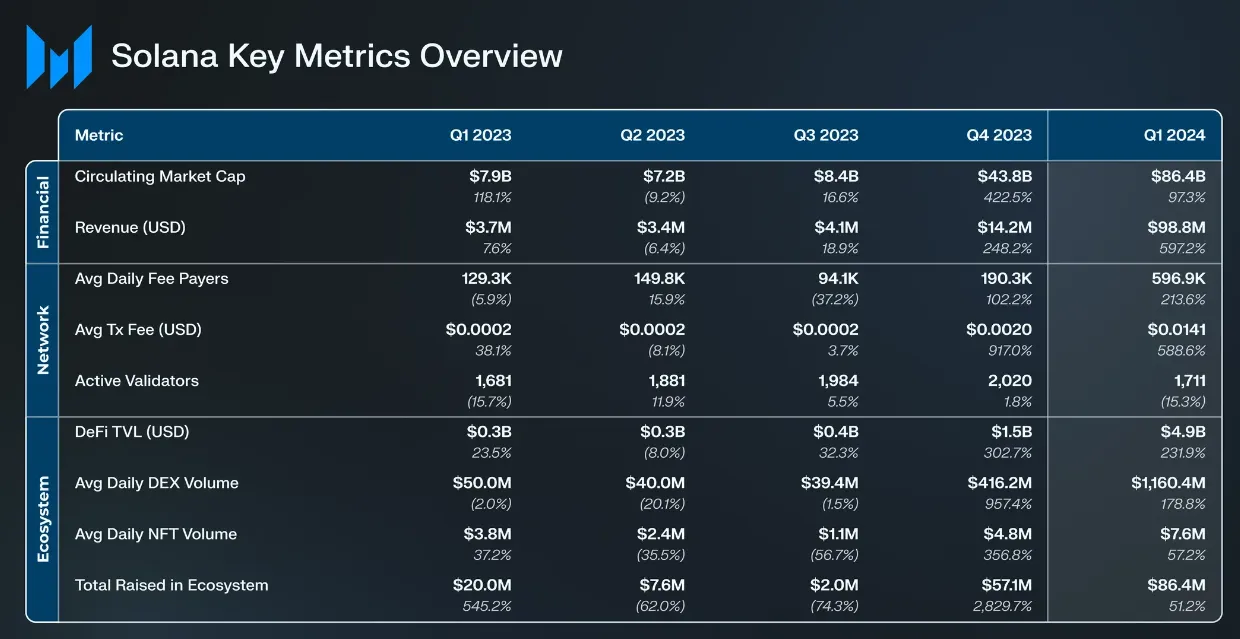Click the Financial section side label

click(42, 212)
